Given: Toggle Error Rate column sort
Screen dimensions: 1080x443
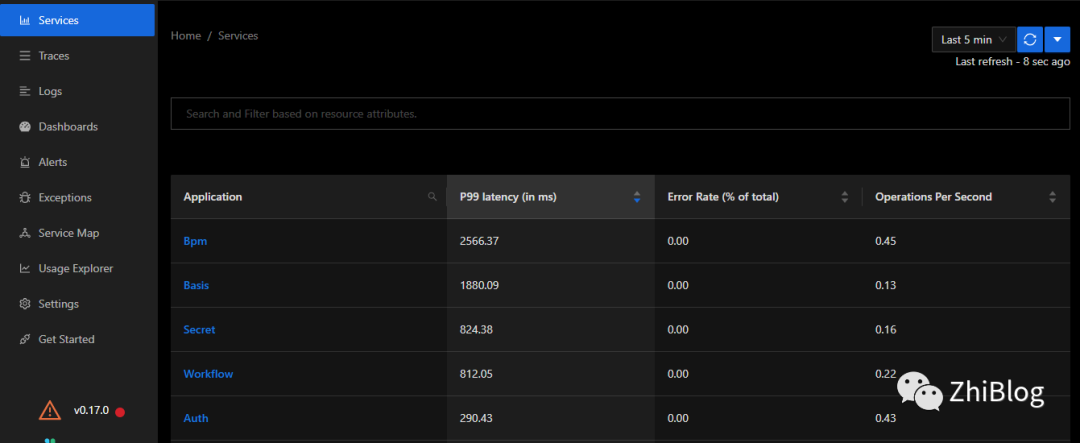Looking at the screenshot, I should 845,197.
